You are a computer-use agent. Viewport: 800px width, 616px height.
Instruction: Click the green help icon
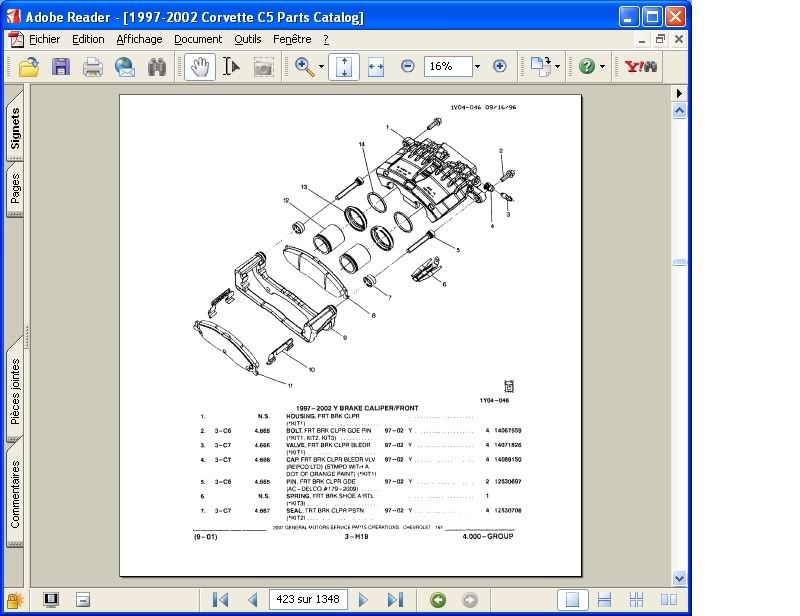click(x=586, y=66)
